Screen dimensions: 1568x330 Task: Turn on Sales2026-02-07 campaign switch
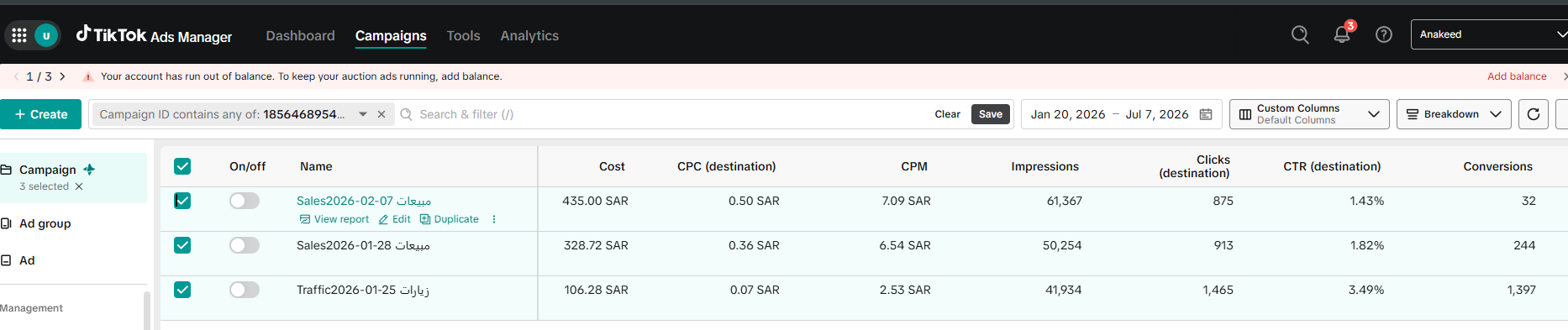pyautogui.click(x=245, y=201)
